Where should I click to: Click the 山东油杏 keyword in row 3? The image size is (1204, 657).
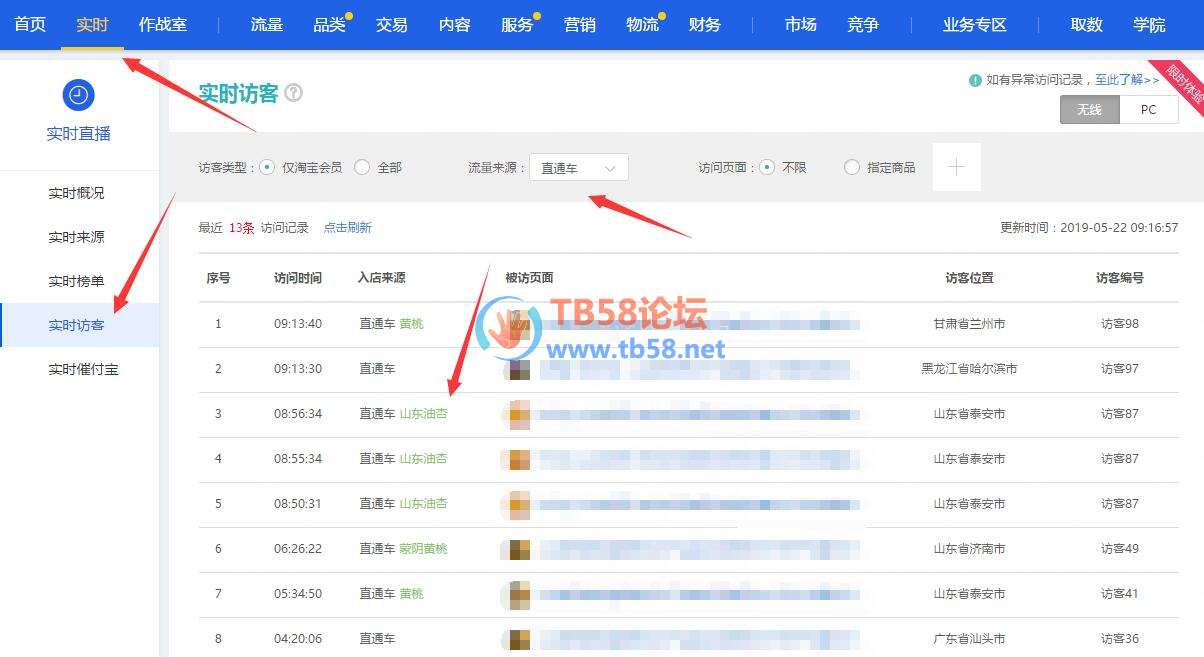[x=424, y=414]
